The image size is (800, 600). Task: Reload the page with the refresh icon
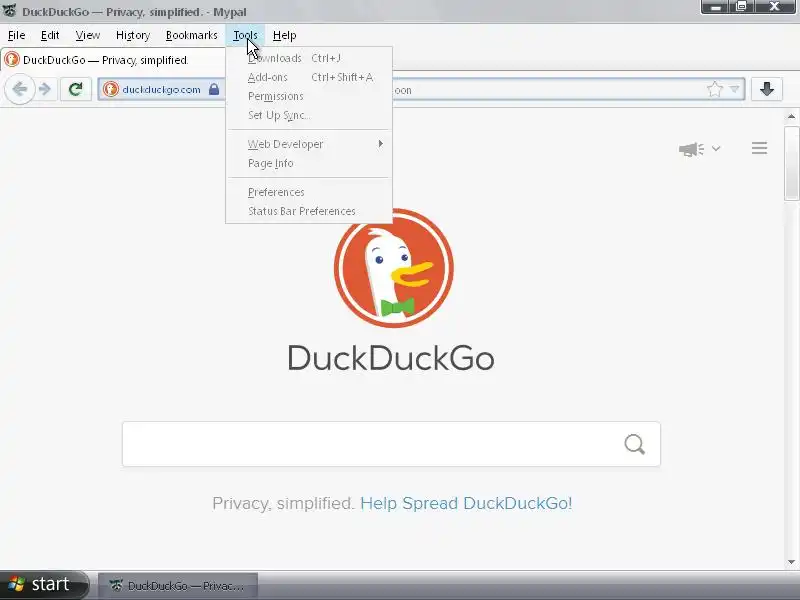click(76, 89)
